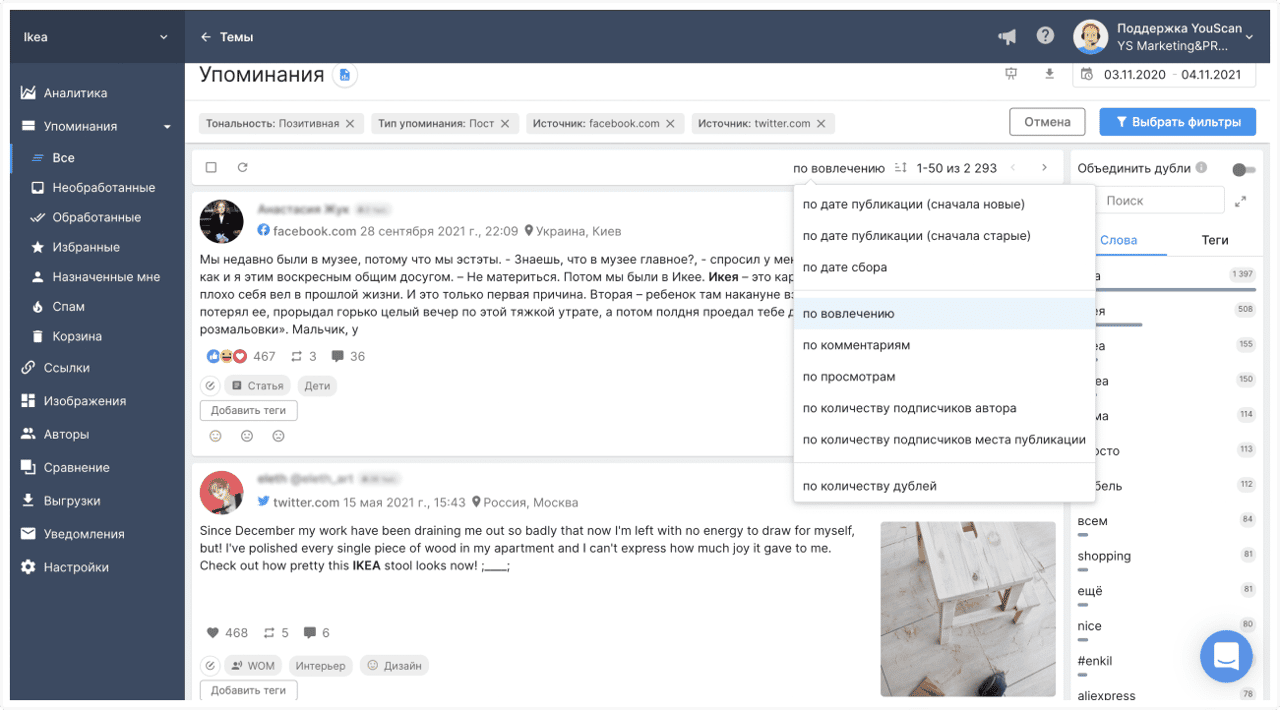Click the heart likes icon on tweet
Viewport: 1280px width, 710px height.
[x=212, y=633]
